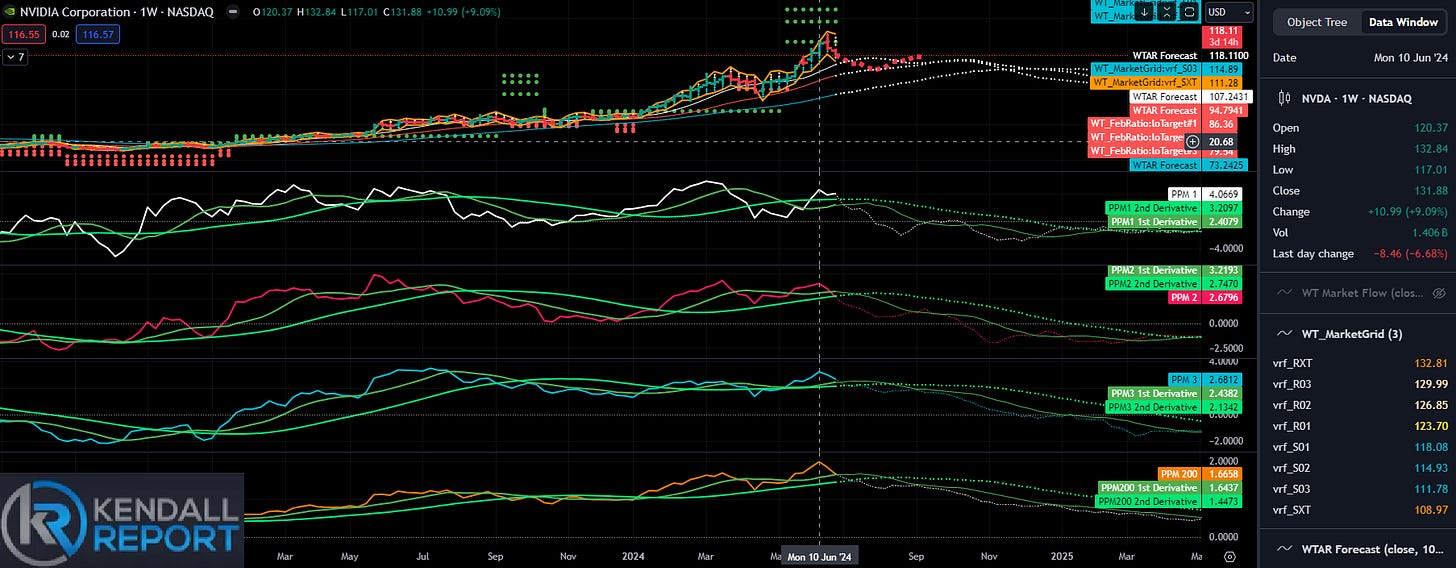Click the WT_MarketGrid:vrf_S03 price label

pos(1144,68)
